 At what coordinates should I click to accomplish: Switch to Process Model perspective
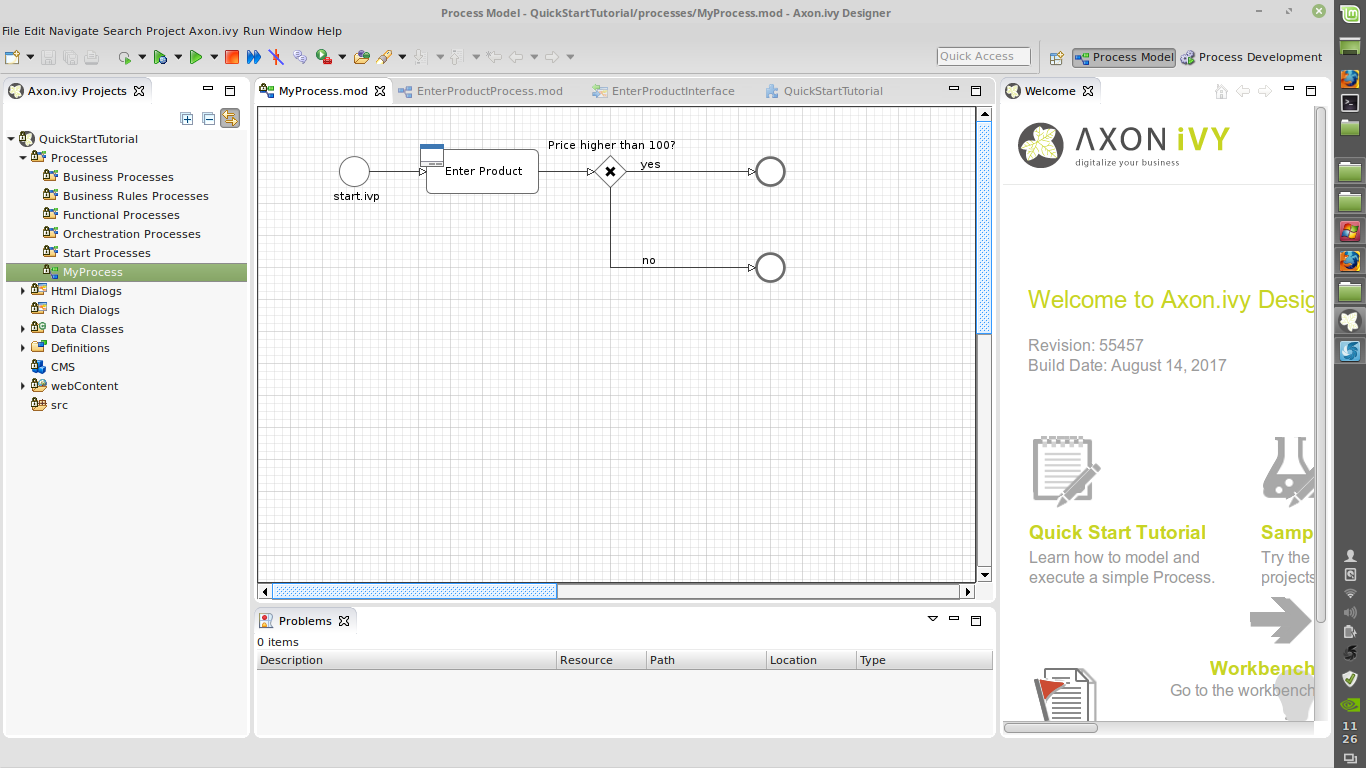(x=1123, y=57)
